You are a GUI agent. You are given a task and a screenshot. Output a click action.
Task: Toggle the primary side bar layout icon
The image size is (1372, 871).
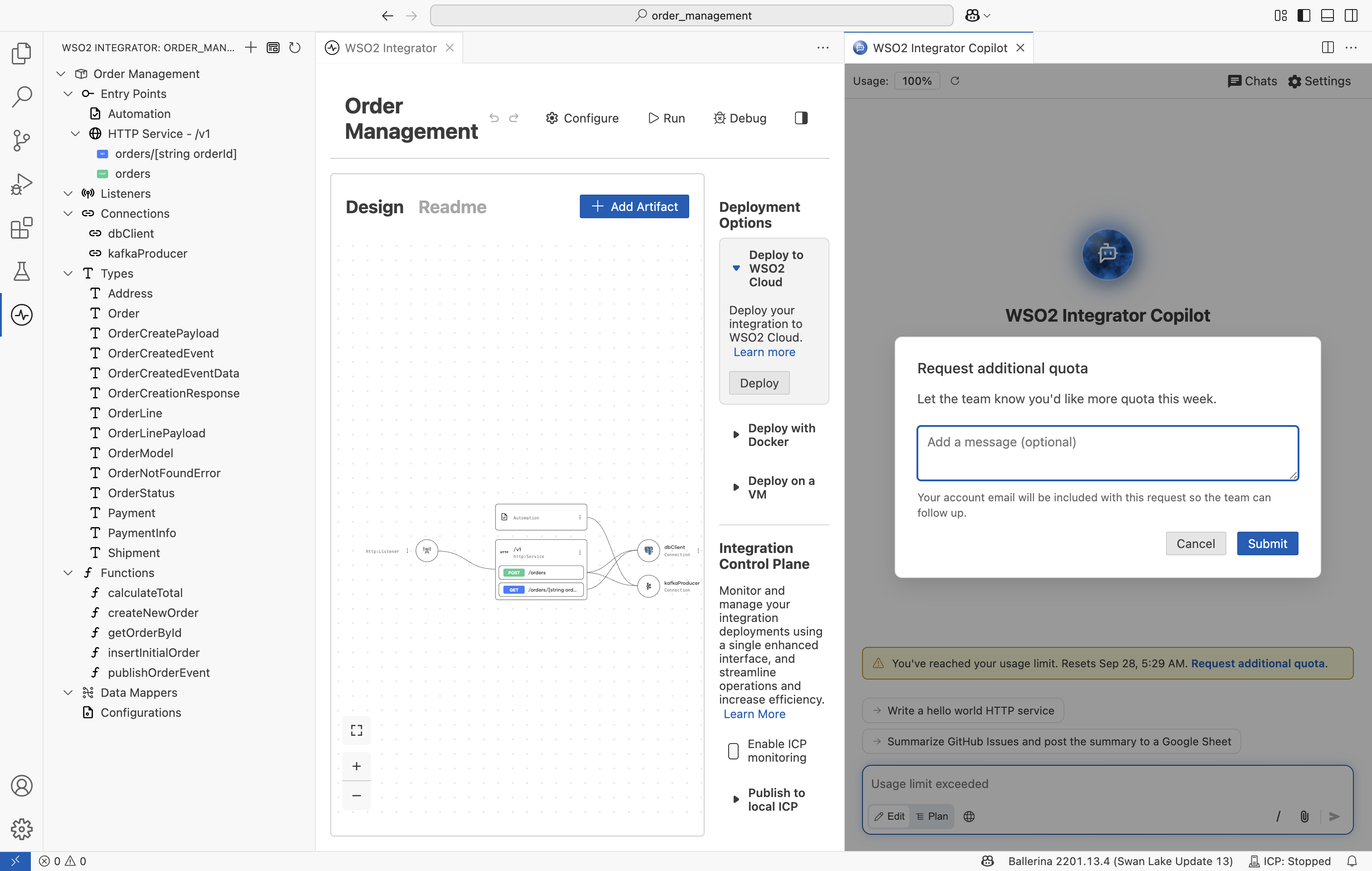[1303, 15]
